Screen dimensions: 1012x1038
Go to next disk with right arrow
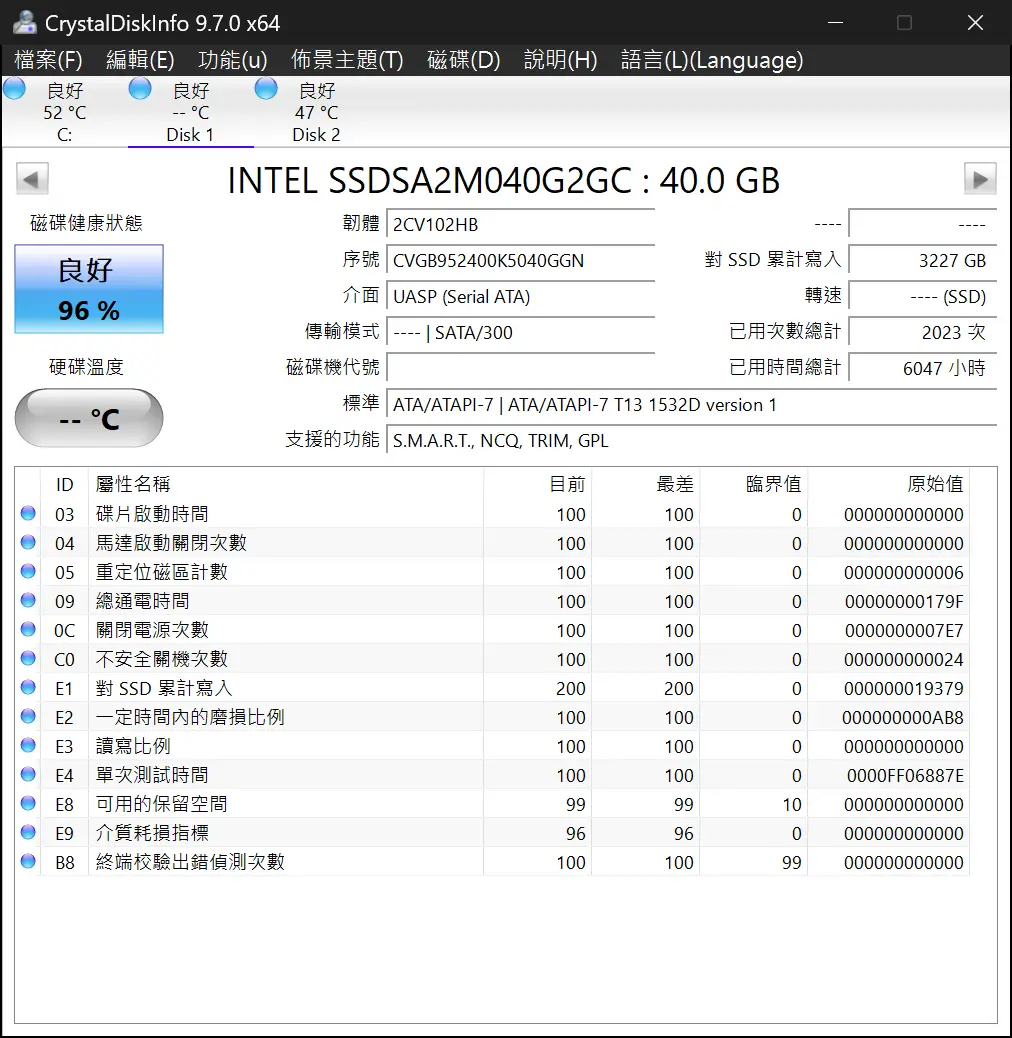tap(980, 179)
